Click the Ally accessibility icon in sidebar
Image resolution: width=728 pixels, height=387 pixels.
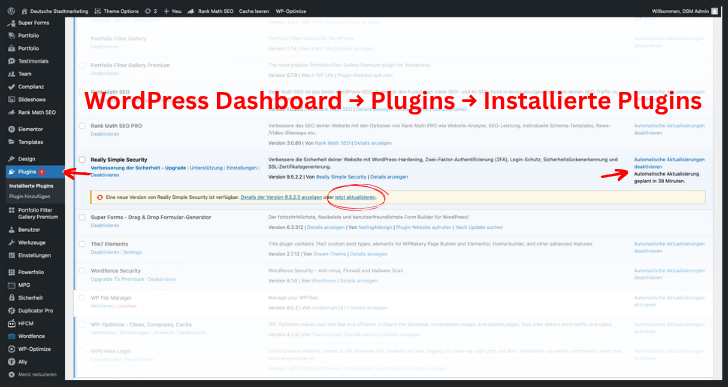(x=11, y=361)
